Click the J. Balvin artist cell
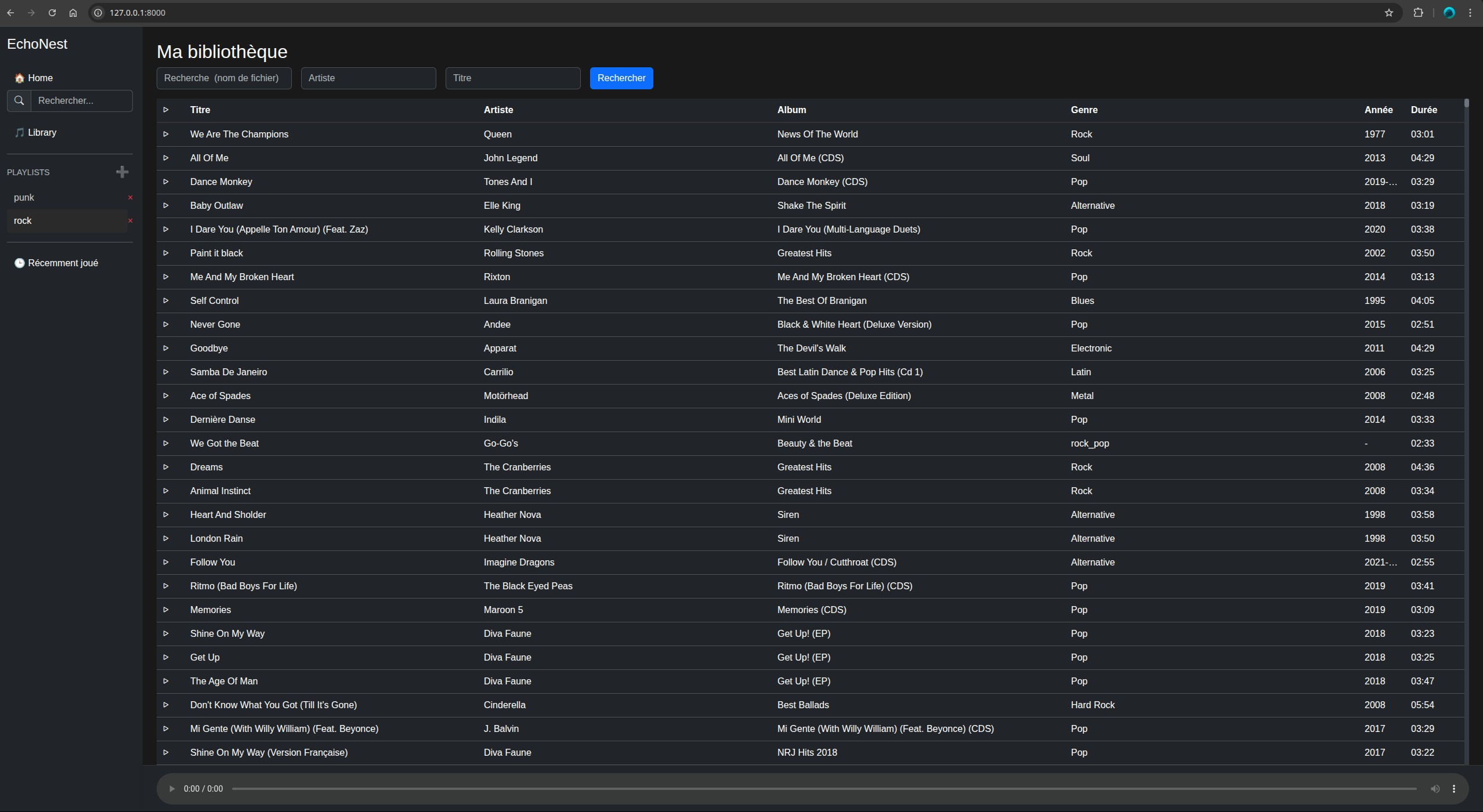The width and height of the screenshot is (1483, 812). 501,728
